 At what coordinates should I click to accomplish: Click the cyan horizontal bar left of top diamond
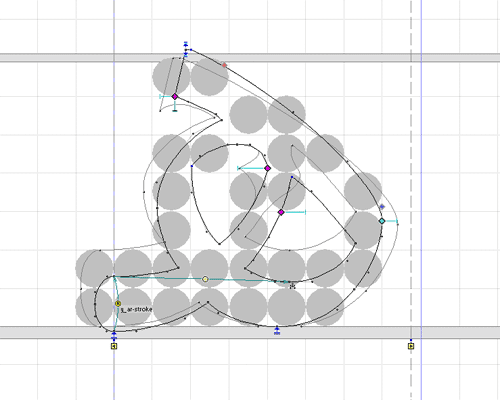[x=165, y=96]
